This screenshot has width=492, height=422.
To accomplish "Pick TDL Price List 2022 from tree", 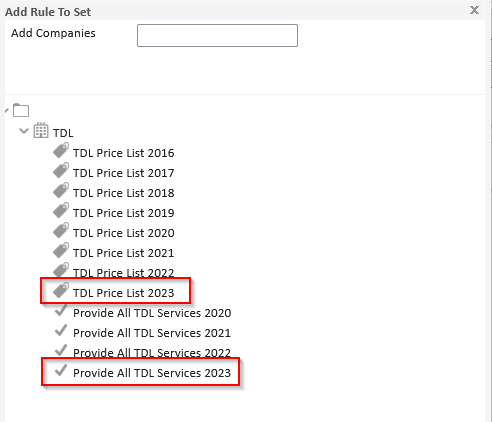I will point(124,273).
